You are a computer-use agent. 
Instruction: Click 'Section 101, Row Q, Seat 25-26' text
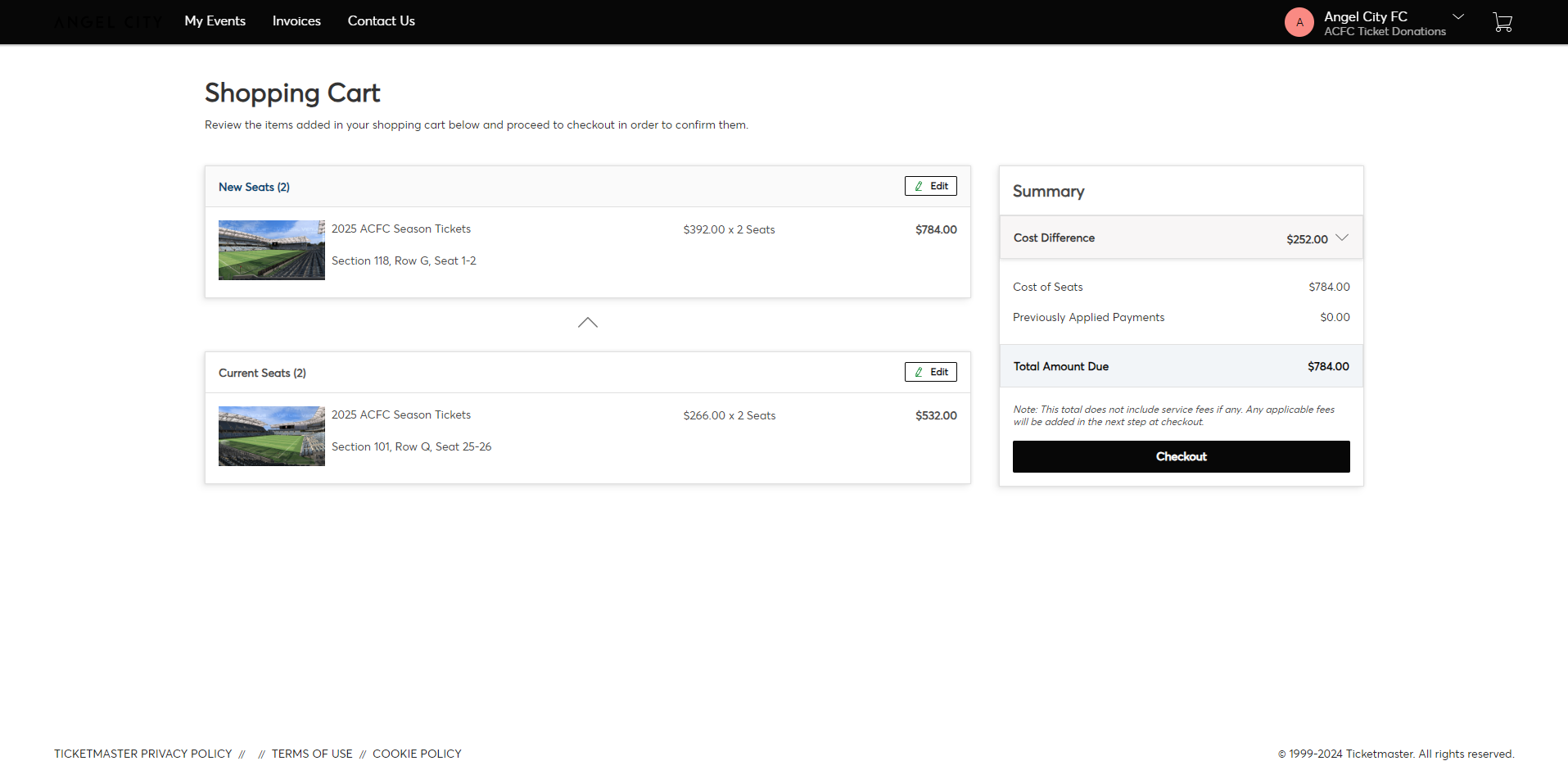pyautogui.click(x=411, y=446)
